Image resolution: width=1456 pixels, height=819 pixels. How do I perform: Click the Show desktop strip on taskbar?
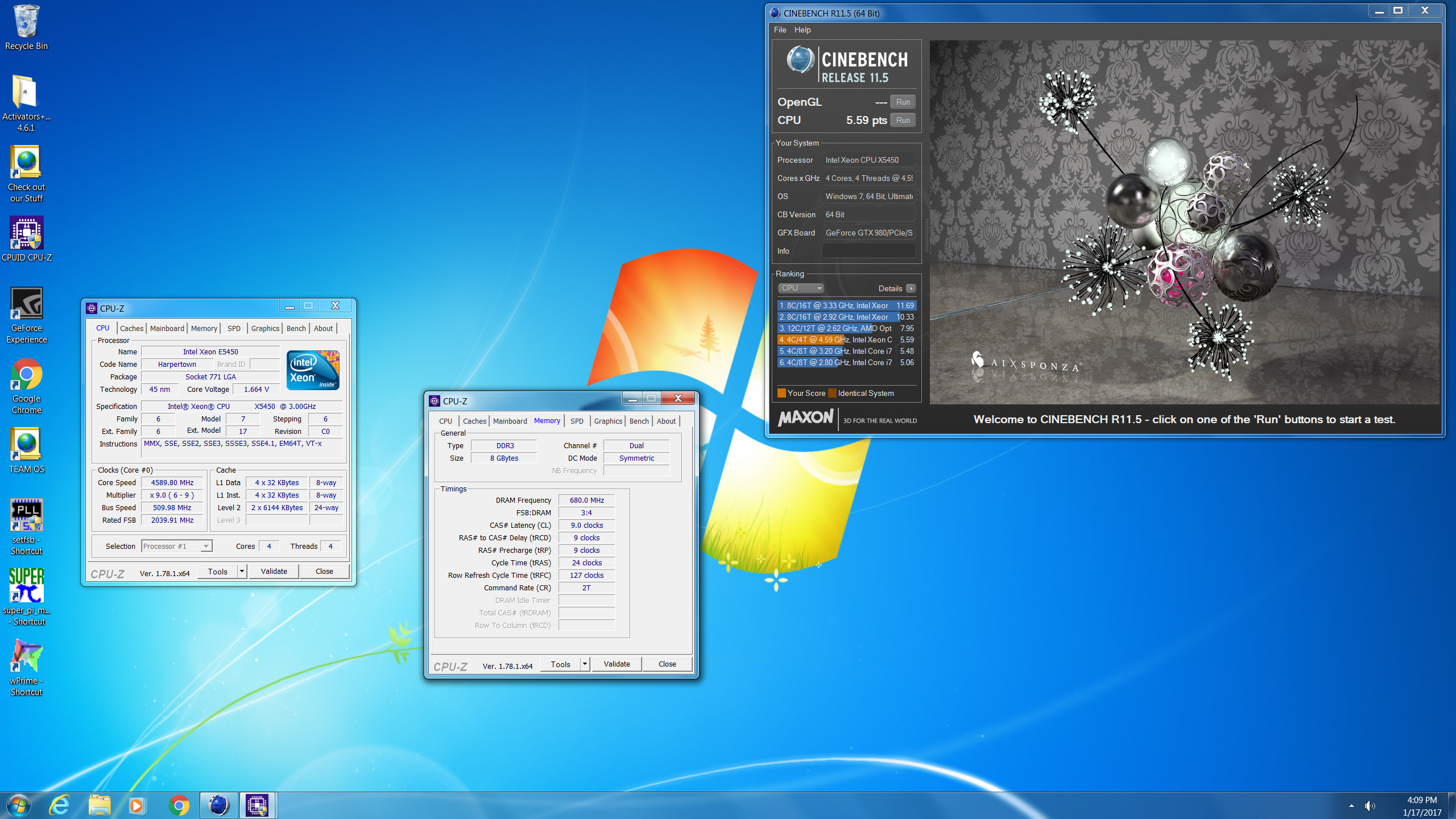(1453, 805)
